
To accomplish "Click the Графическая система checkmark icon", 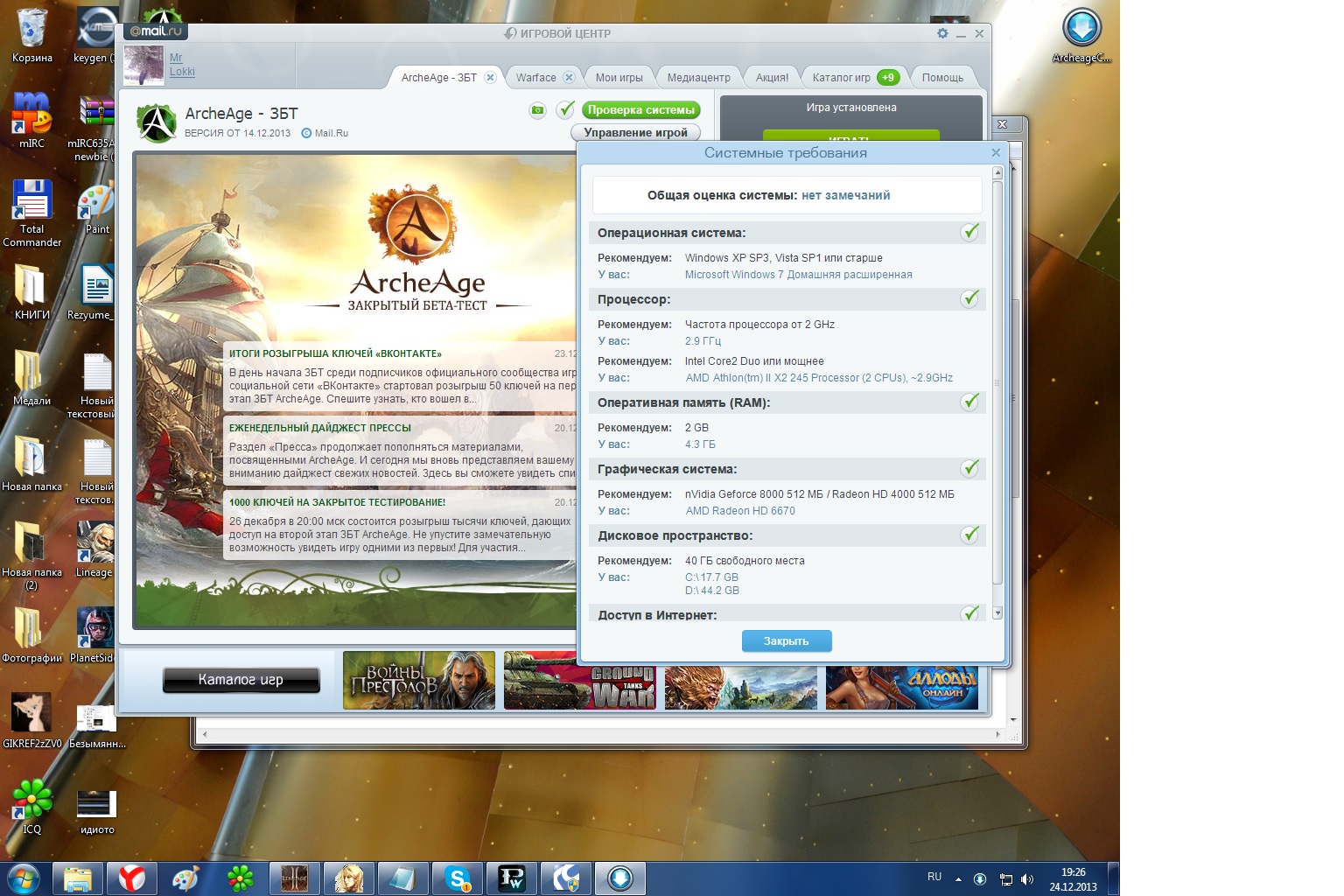I will click(x=969, y=468).
